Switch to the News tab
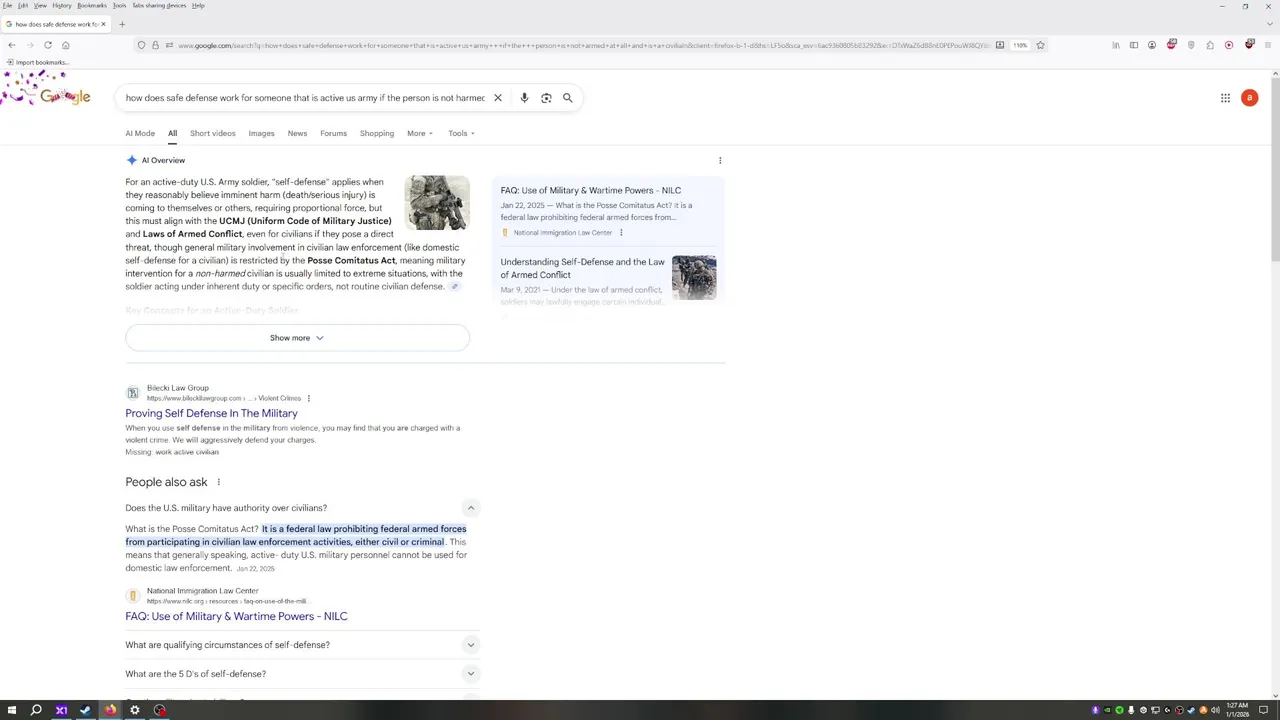 pyautogui.click(x=297, y=133)
